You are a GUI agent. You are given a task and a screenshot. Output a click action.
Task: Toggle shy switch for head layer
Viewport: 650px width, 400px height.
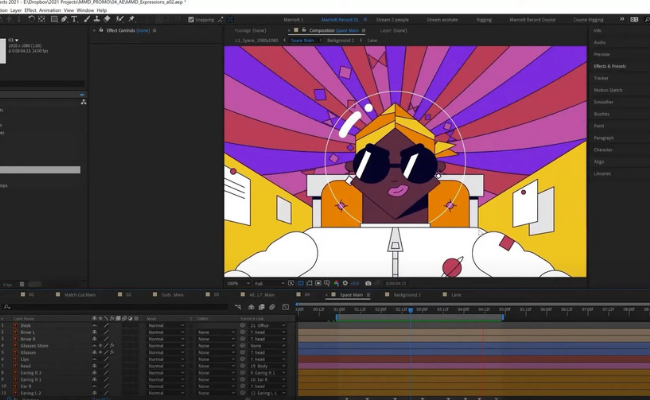point(95,366)
